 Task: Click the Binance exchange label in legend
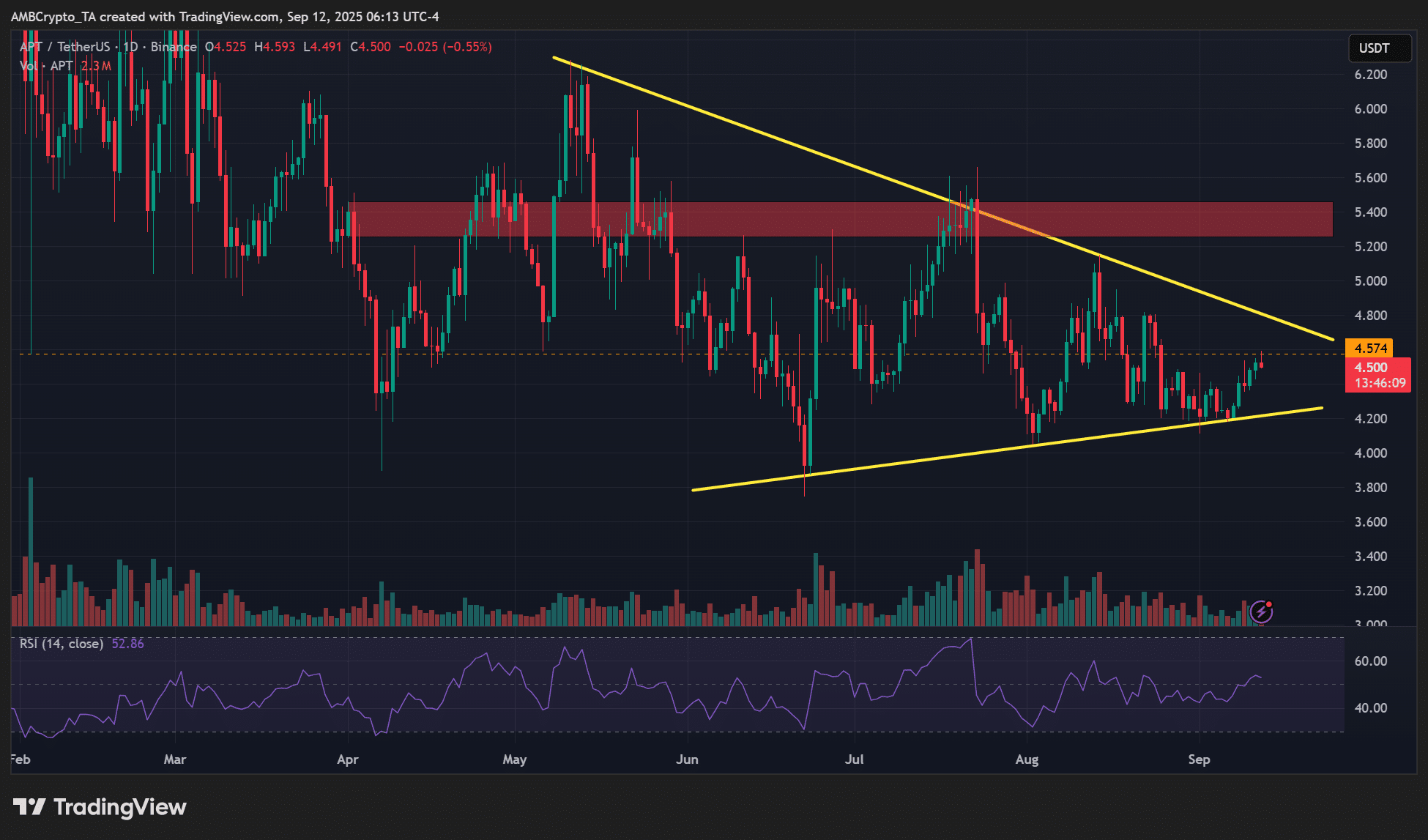174,47
